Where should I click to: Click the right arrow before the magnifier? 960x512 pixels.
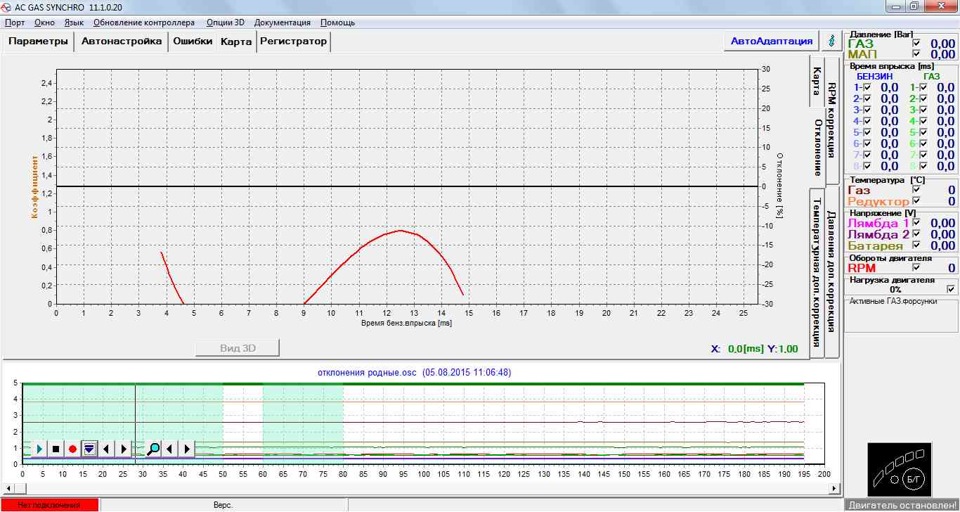pyautogui.click(x=123, y=449)
